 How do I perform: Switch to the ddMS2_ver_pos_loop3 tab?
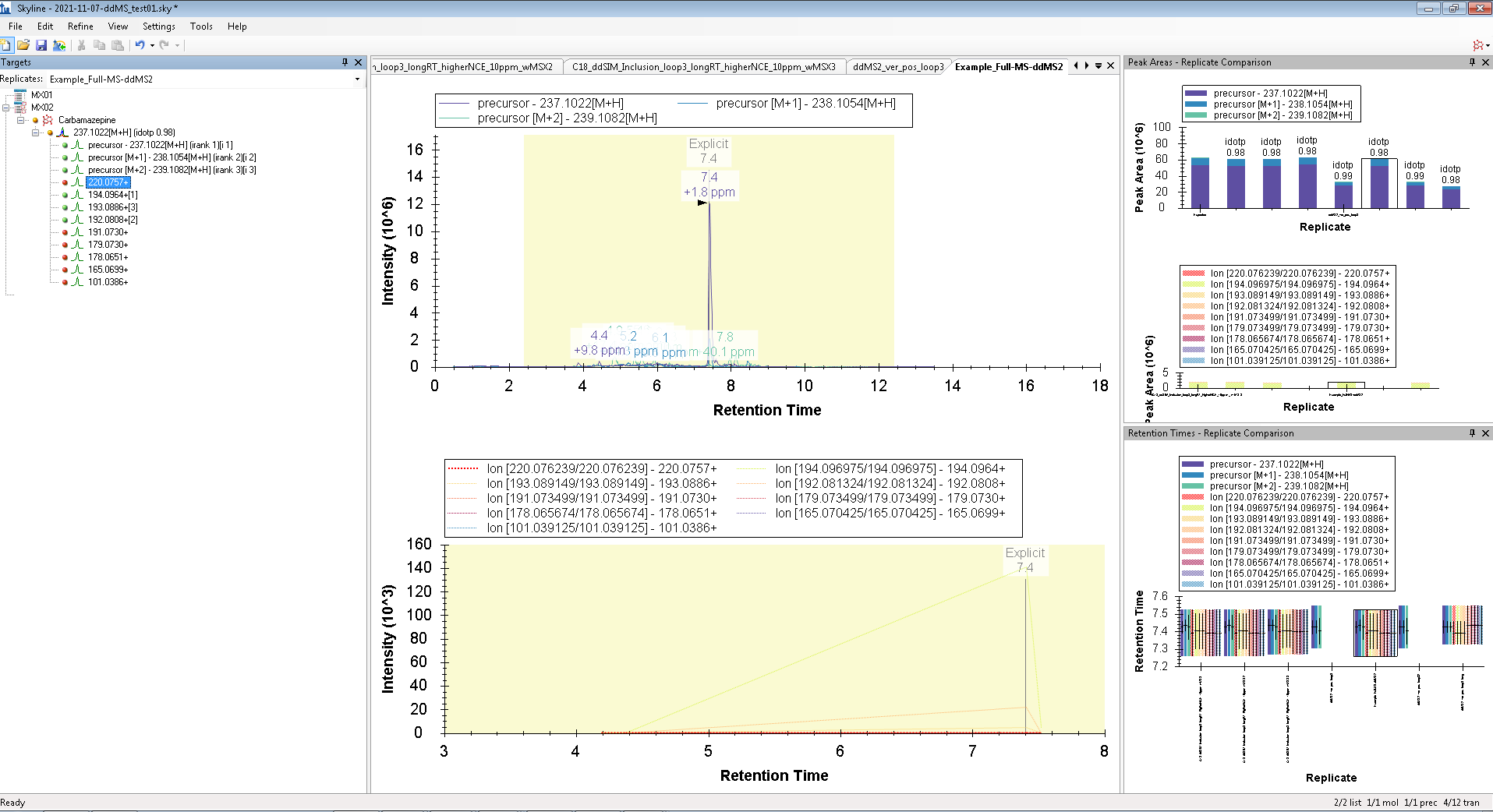[897, 67]
